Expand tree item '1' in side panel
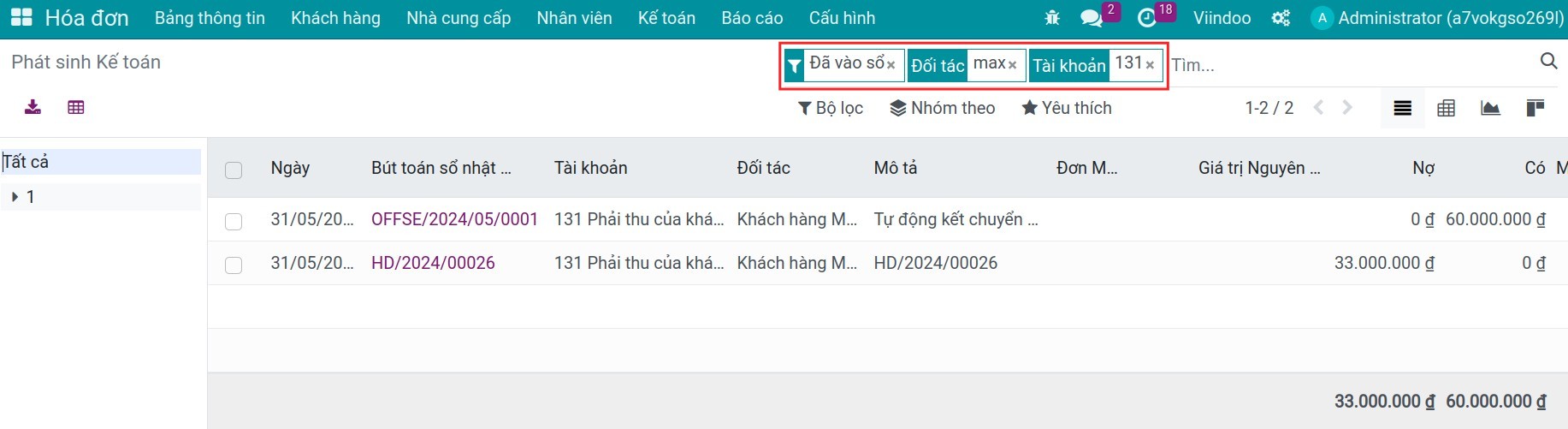 click(x=15, y=197)
